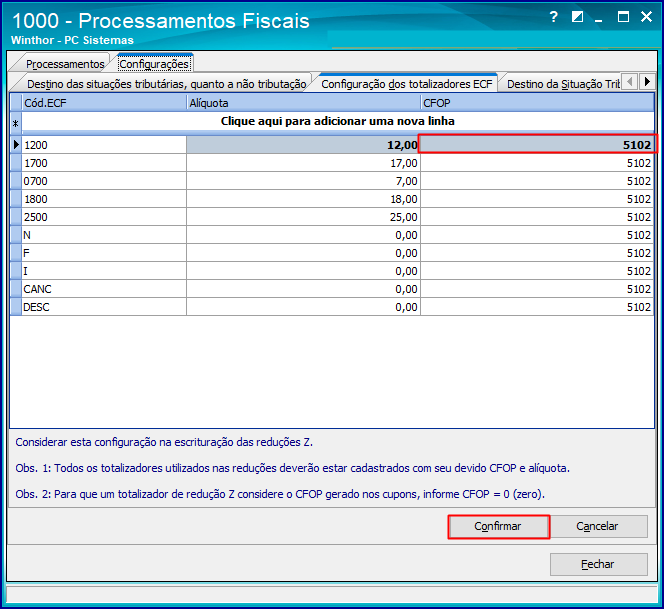Image resolution: width=664 pixels, height=609 pixels.
Task: Minimize the Processamentos Fiscais window
Action: [598, 18]
